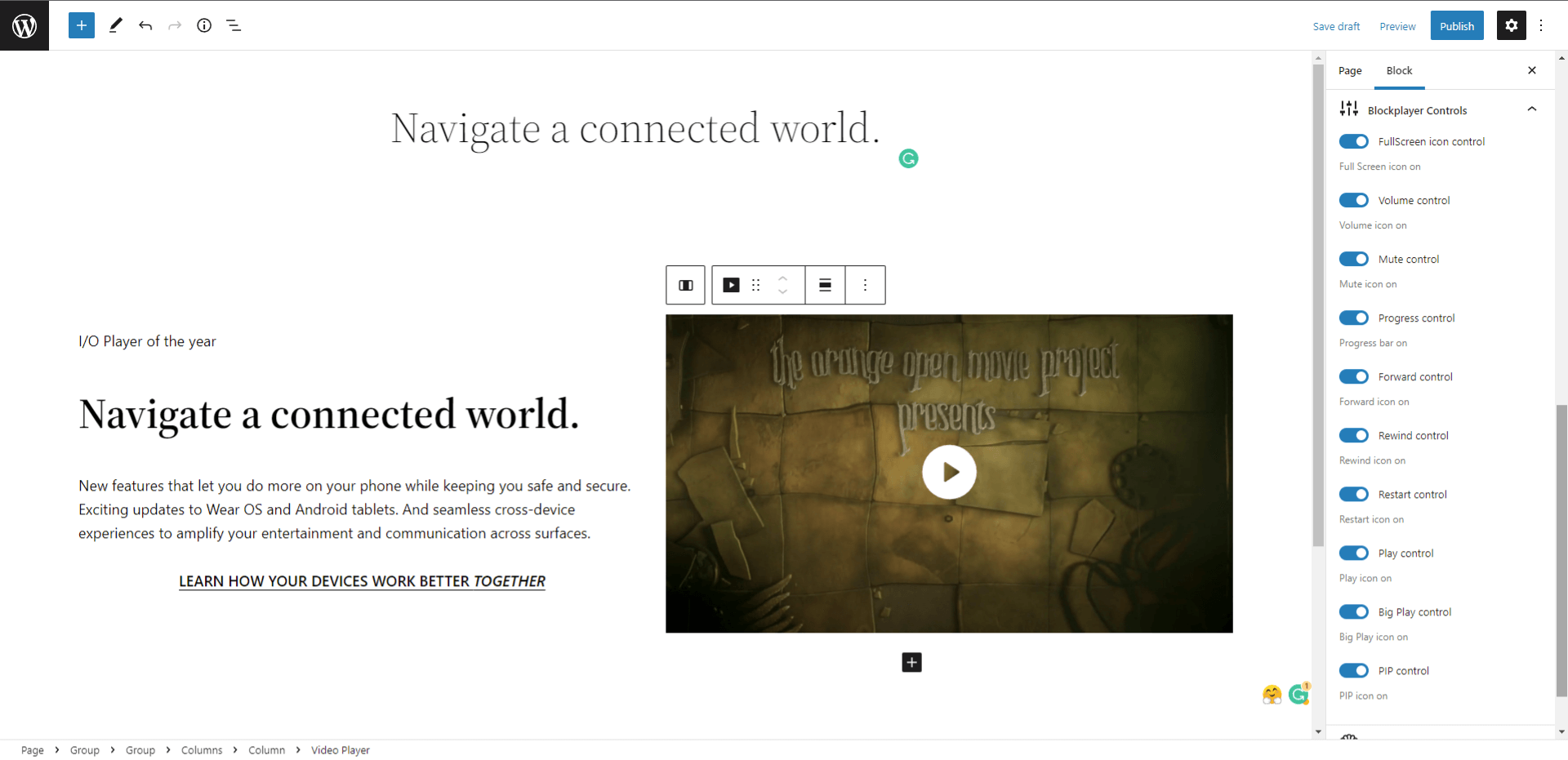
Task: Disable the Forward control toggle
Action: 1354,376
